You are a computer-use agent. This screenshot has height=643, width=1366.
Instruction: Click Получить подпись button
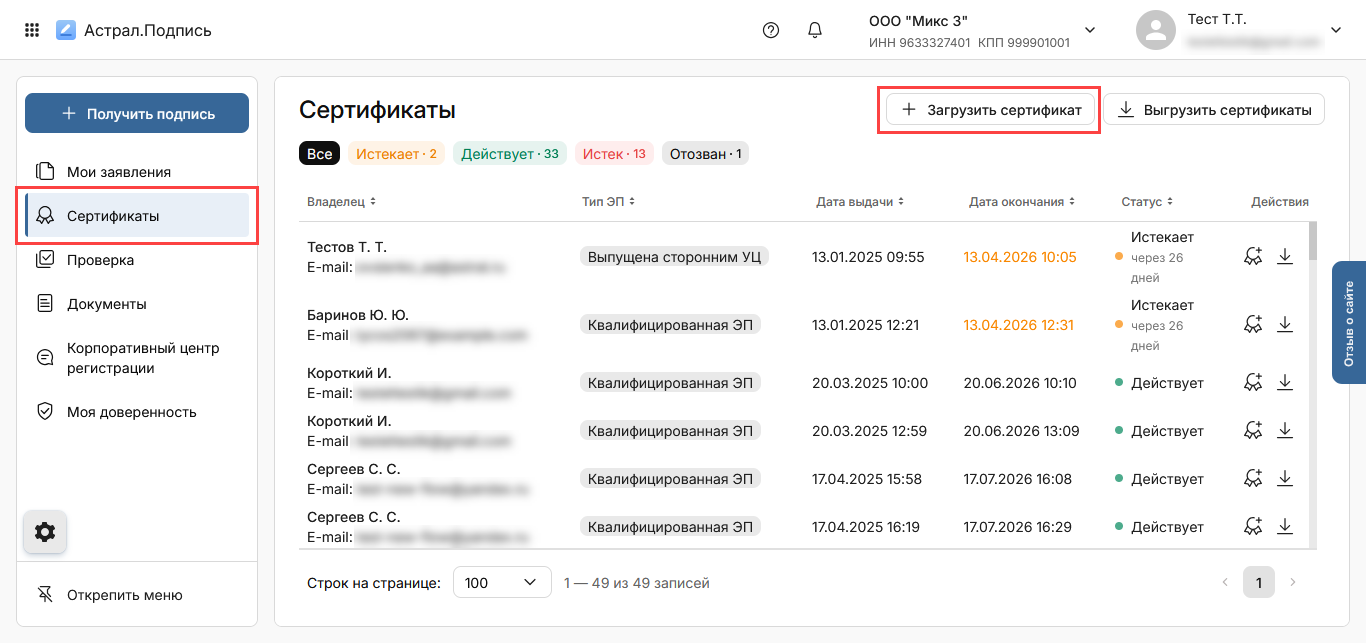point(137,114)
